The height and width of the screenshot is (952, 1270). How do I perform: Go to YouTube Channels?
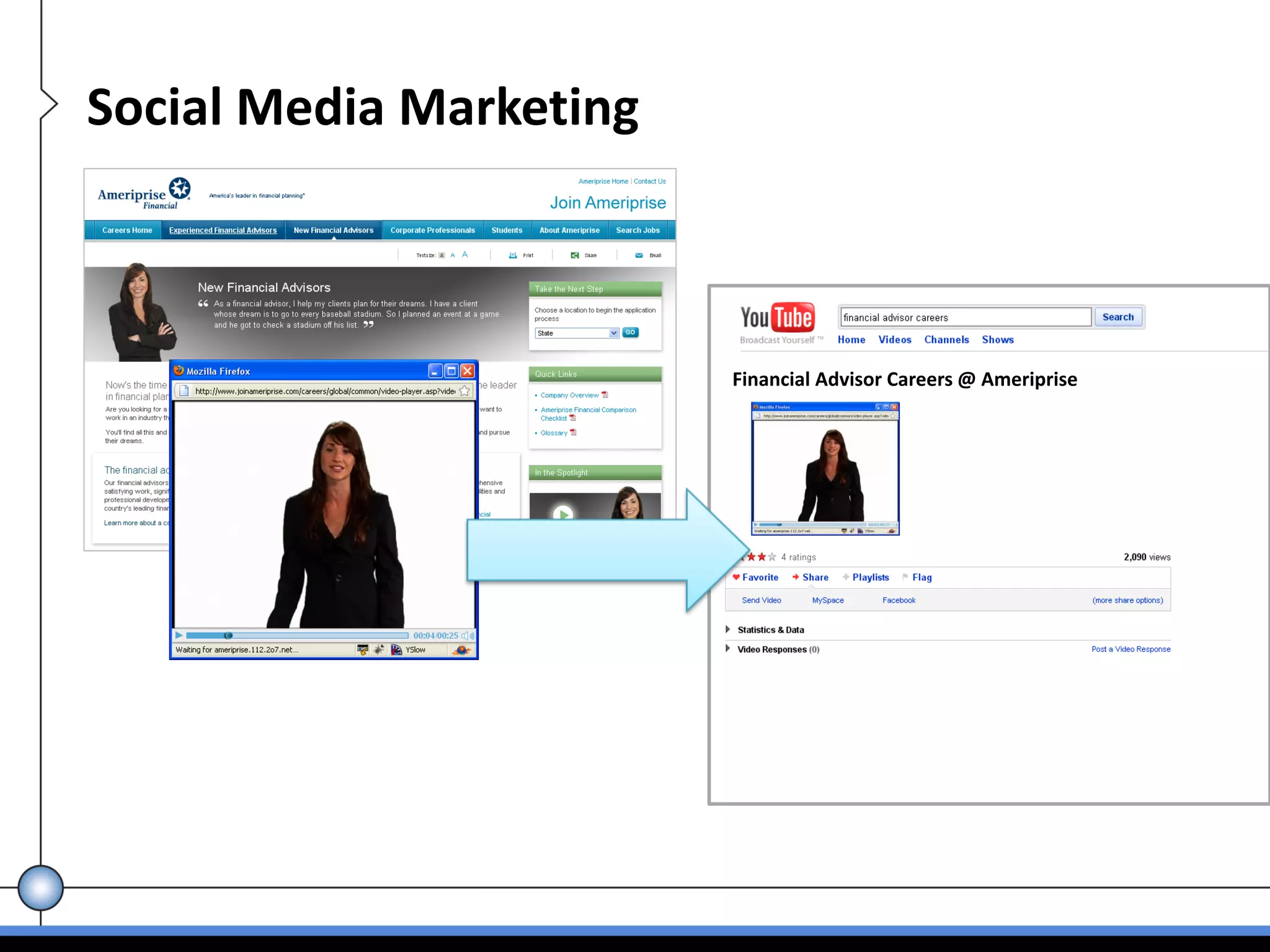946,340
